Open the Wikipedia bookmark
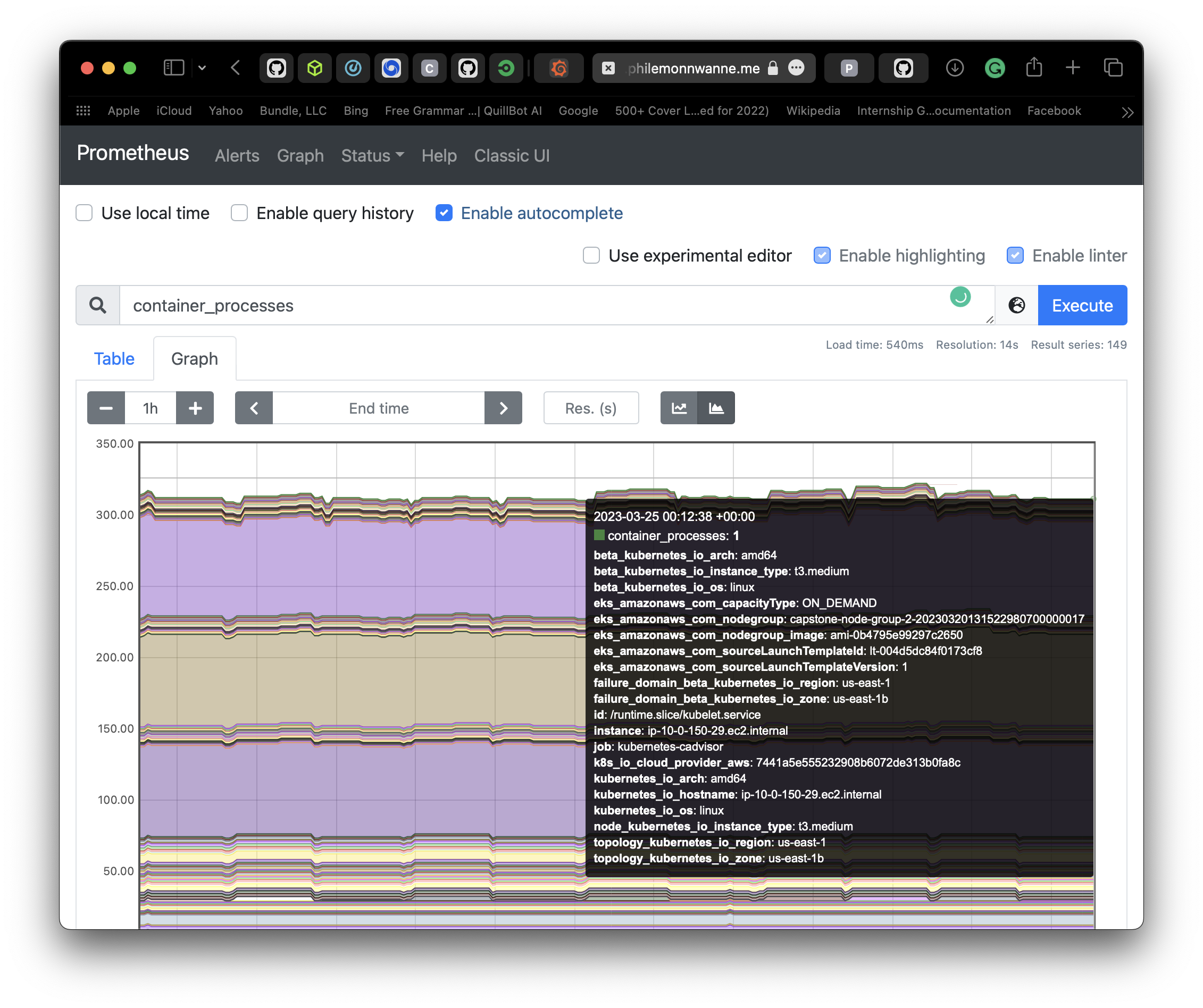The height and width of the screenshot is (1008, 1203). (x=813, y=111)
